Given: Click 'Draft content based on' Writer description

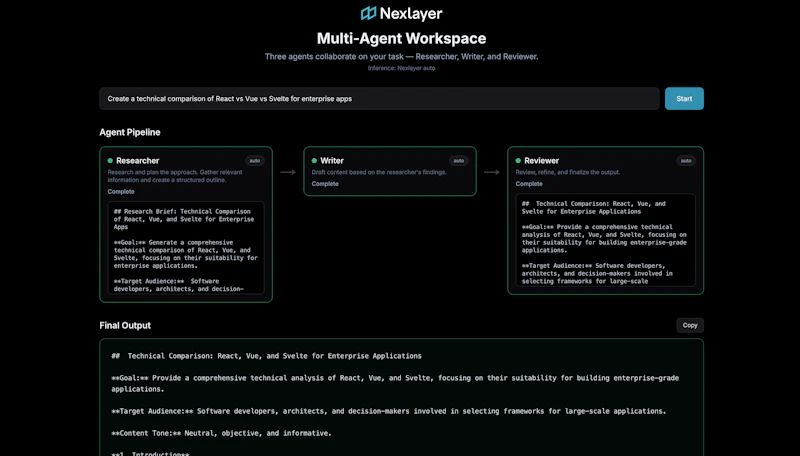Looking at the screenshot, I should tap(379, 172).
